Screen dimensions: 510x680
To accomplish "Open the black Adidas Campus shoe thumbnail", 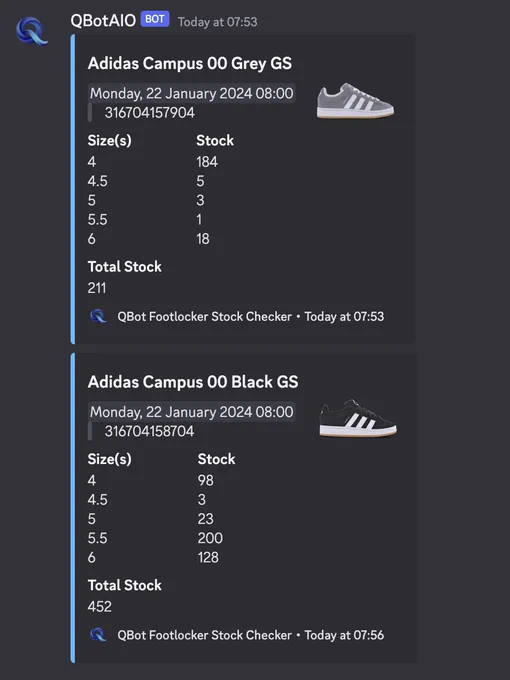I will 358,418.
